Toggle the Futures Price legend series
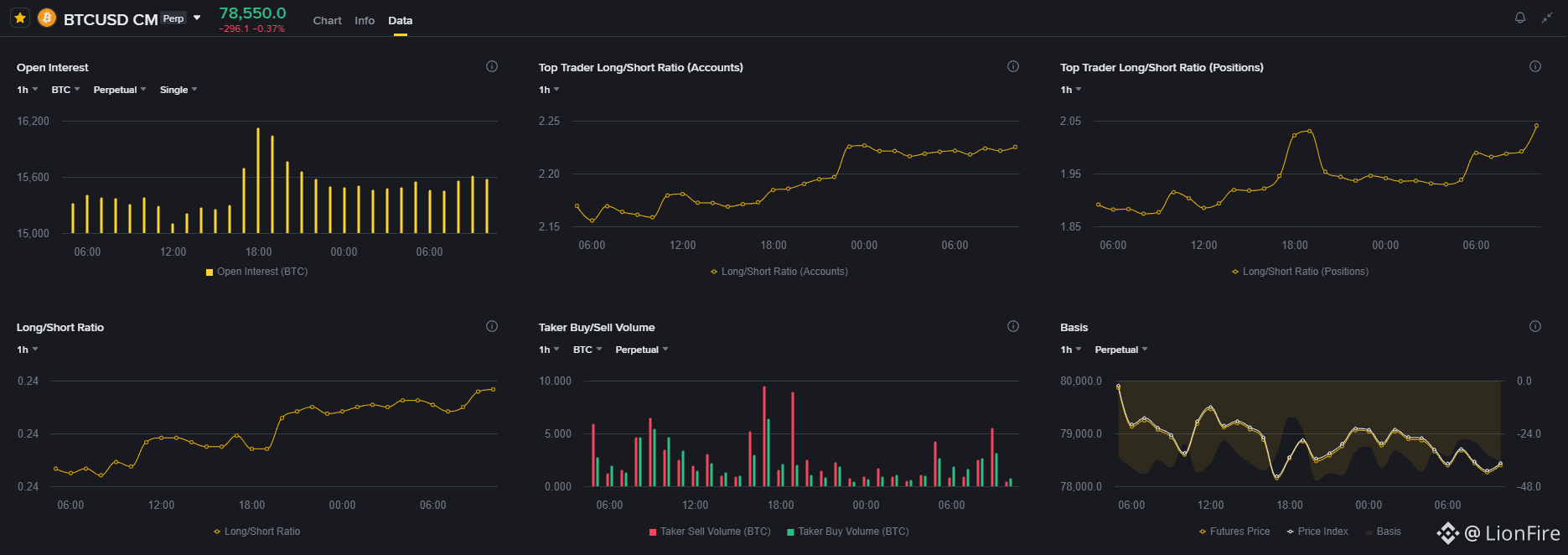 (1234, 532)
